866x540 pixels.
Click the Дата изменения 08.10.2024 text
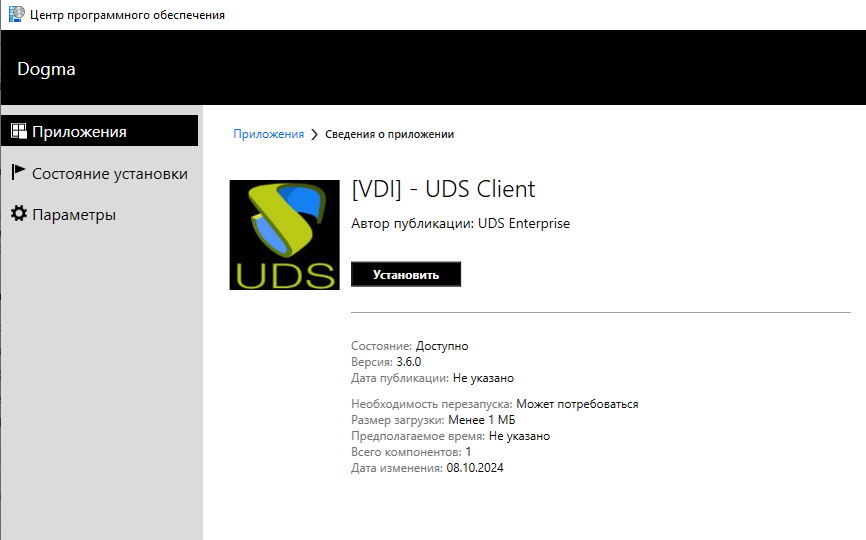[427, 468]
